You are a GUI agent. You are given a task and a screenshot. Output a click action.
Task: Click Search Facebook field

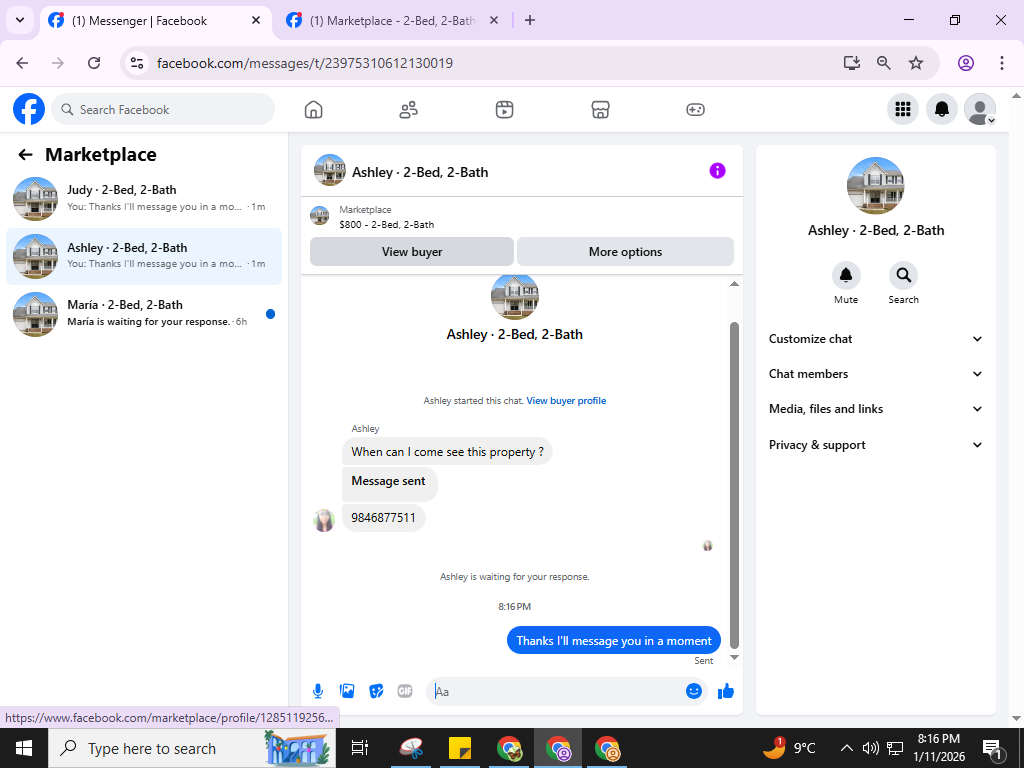click(x=163, y=109)
